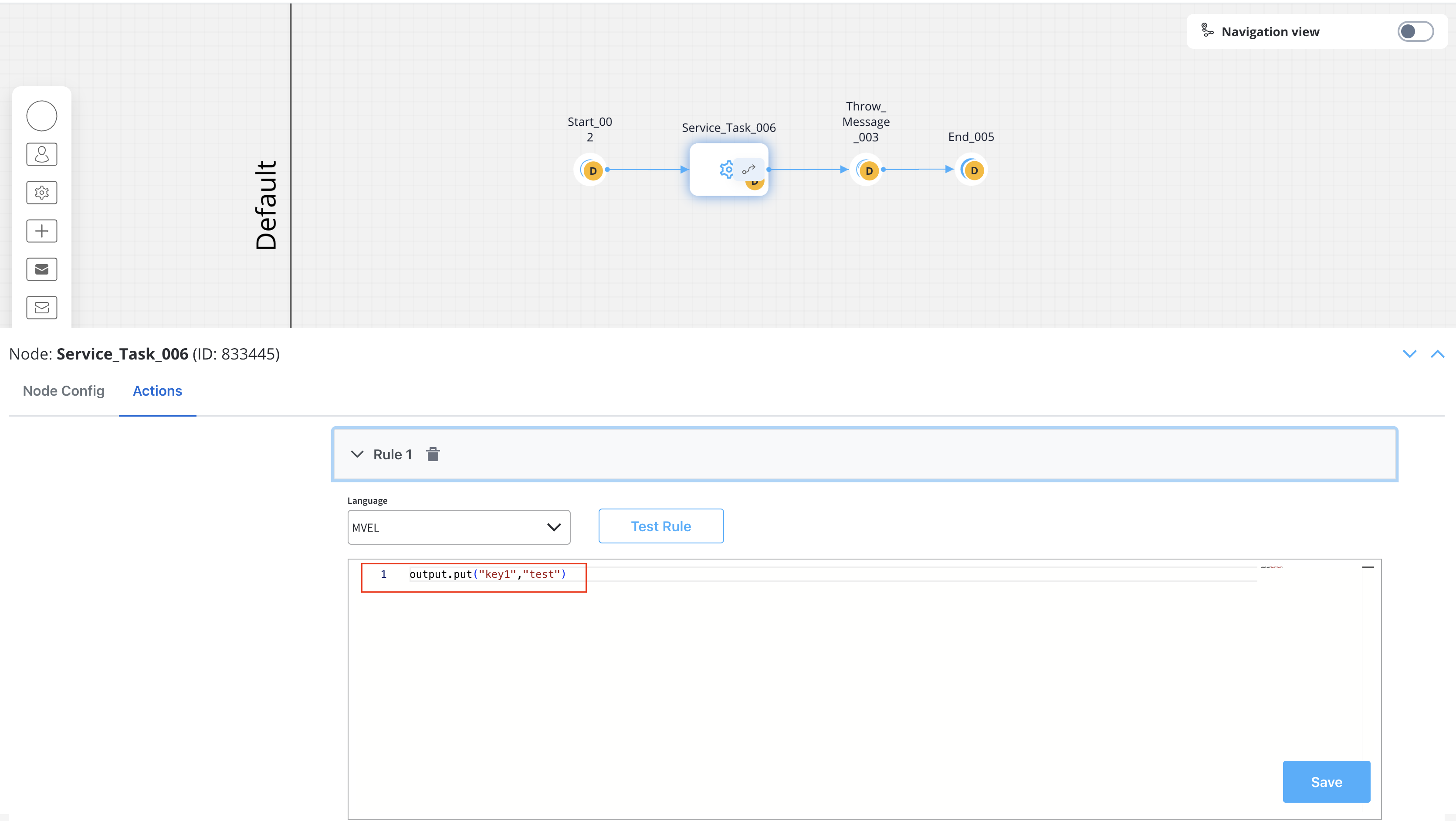Click the Start_002 label text
The width and height of the screenshot is (1456, 821).
[x=589, y=129]
